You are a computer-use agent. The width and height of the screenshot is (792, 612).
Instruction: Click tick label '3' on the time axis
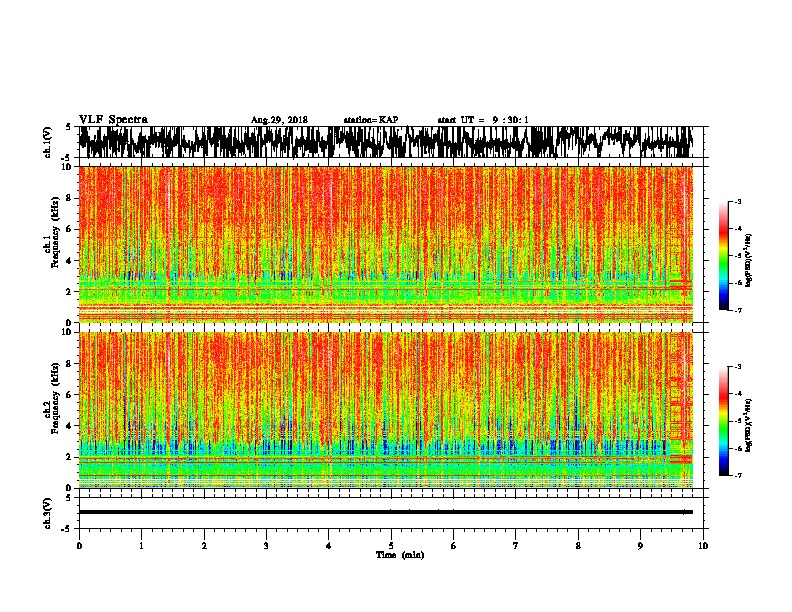pos(266,546)
